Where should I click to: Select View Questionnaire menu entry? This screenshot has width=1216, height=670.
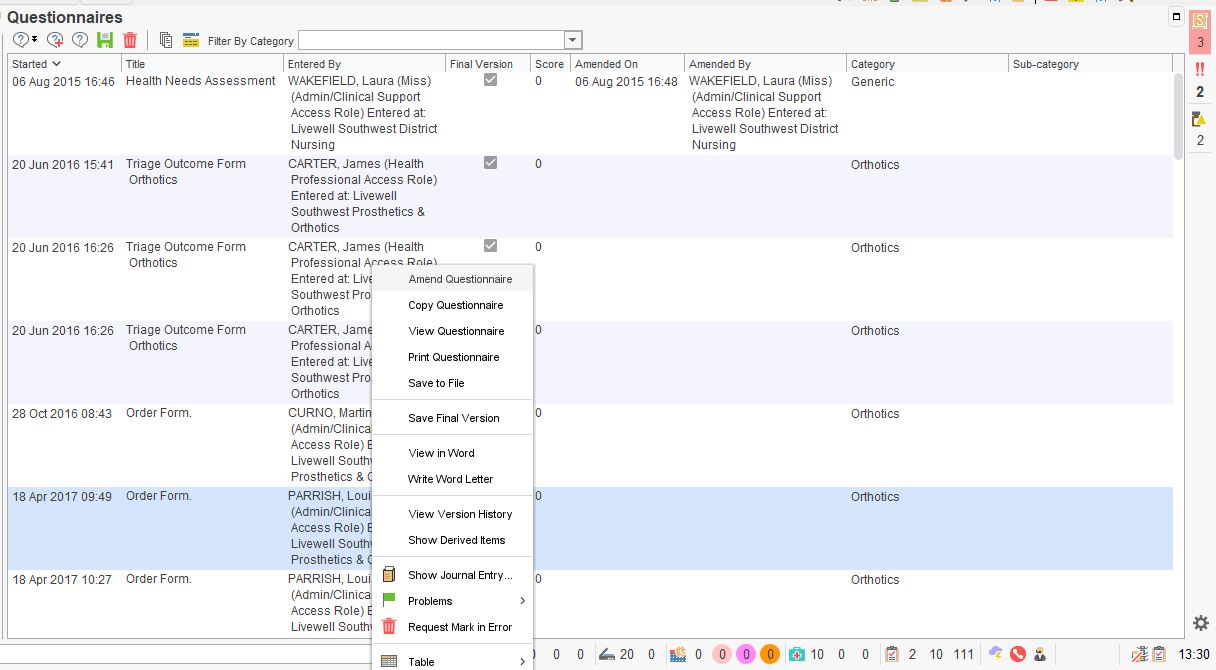[452, 331]
